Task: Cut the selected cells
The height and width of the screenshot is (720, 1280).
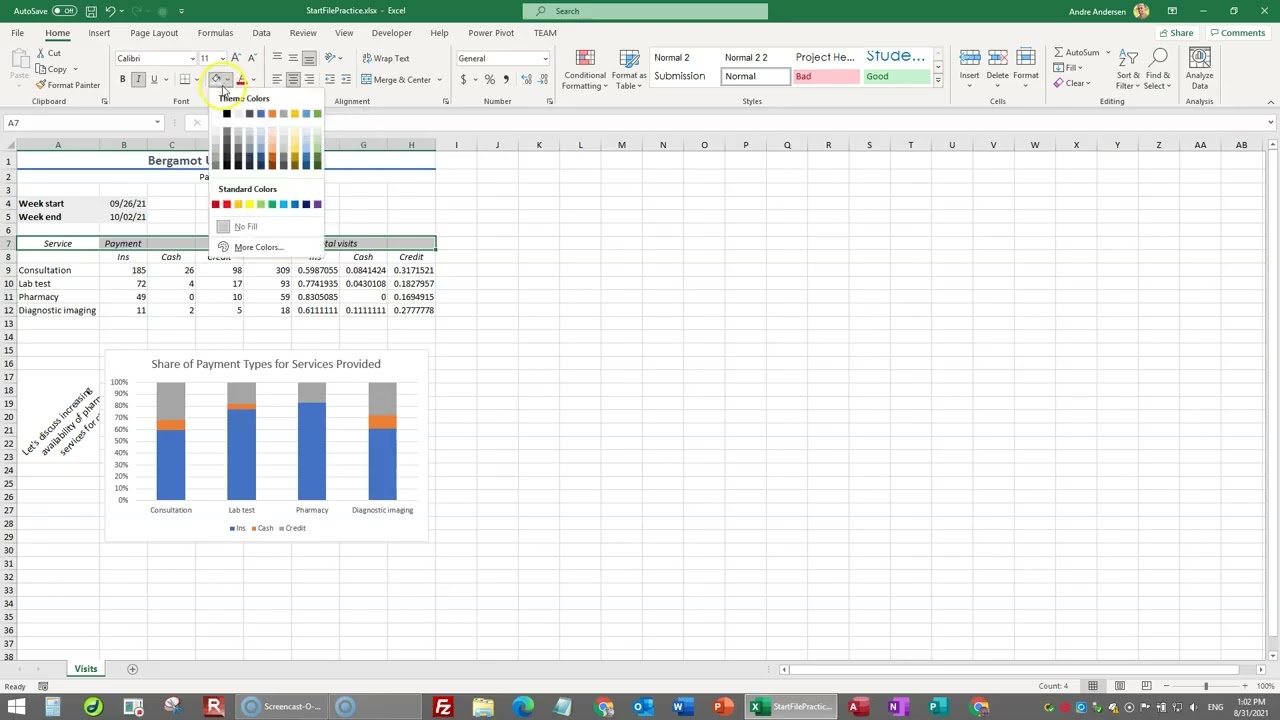Action: click(48, 53)
